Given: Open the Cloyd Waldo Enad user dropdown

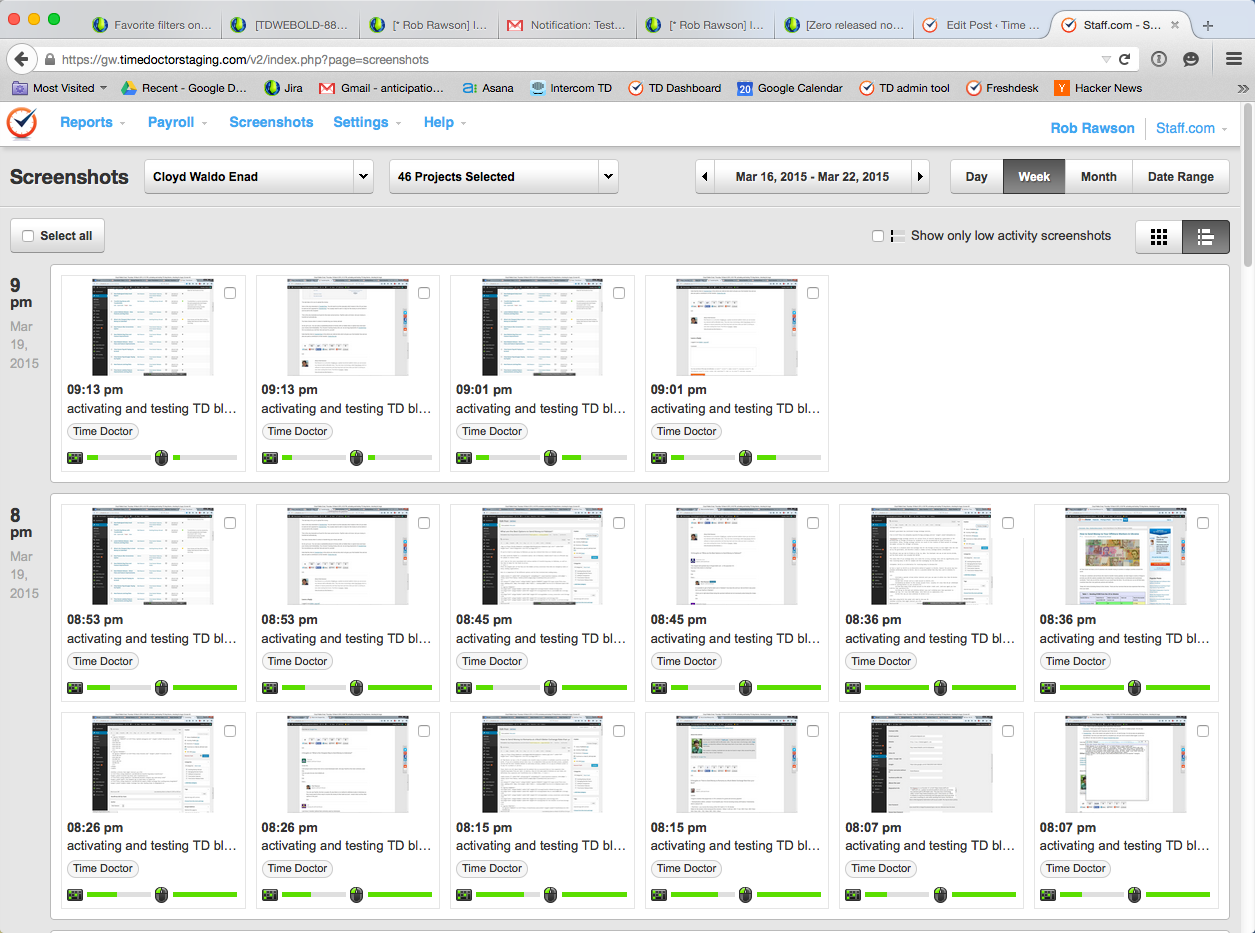Looking at the screenshot, I should [259, 177].
